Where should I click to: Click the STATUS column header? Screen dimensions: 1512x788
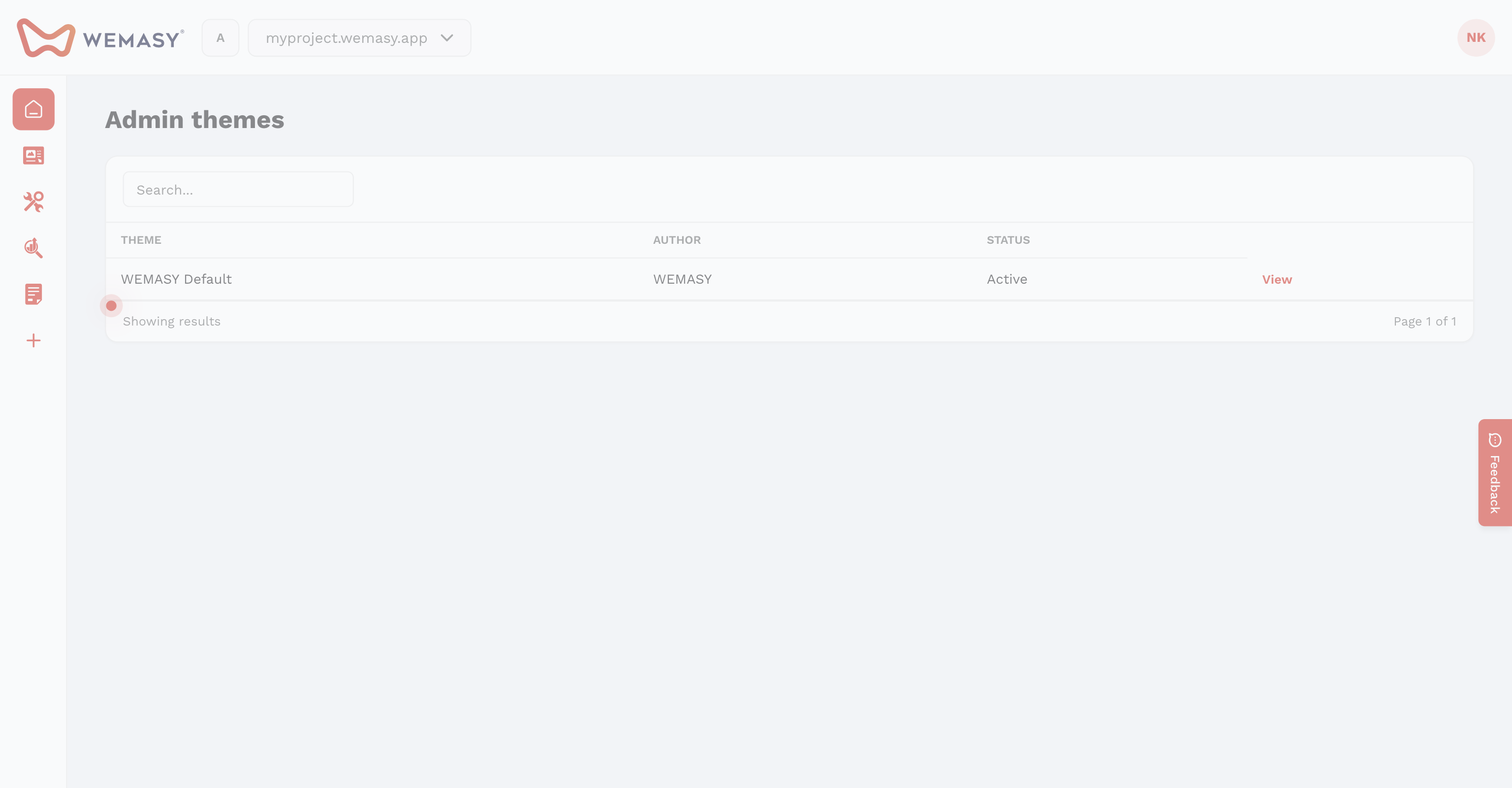tap(1008, 239)
